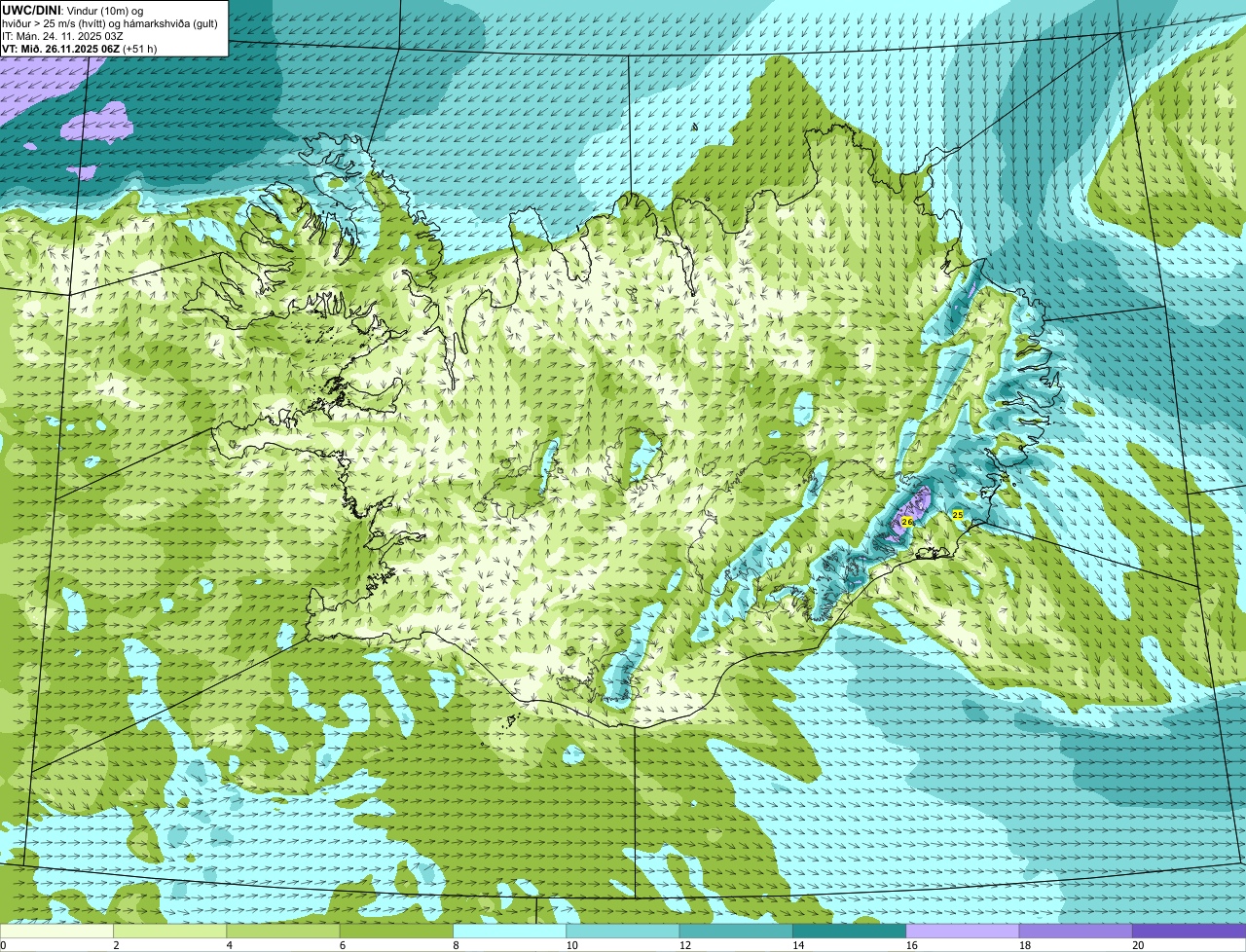Click the "UWC/DINI" title text
The width and height of the screenshot is (1246, 952).
click(x=32, y=9)
